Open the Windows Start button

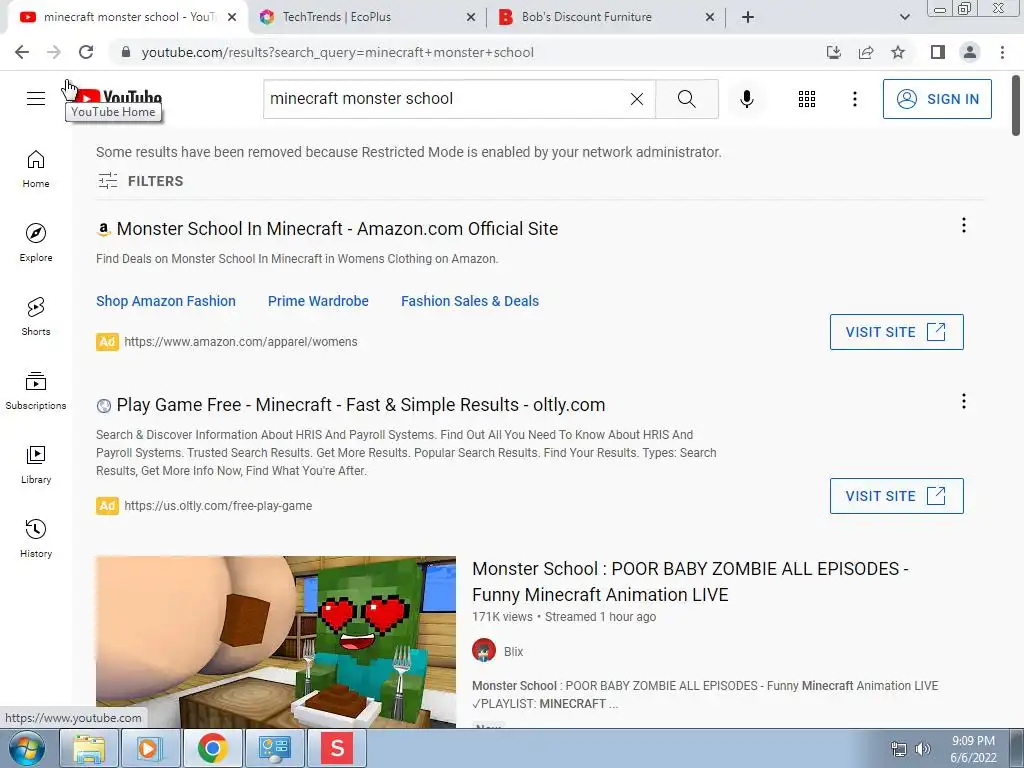coord(27,748)
